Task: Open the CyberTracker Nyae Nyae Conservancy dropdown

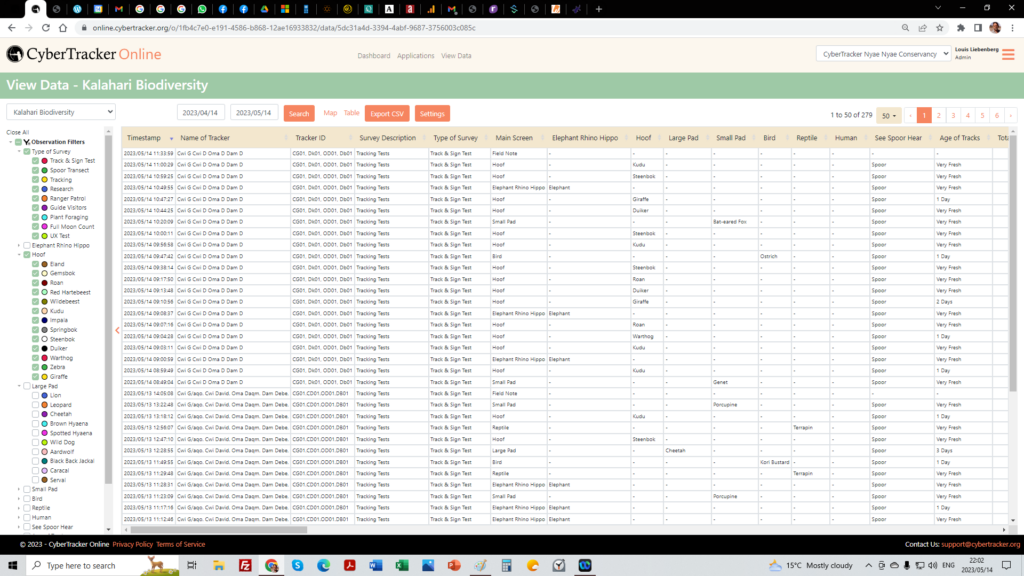Action: [883, 54]
